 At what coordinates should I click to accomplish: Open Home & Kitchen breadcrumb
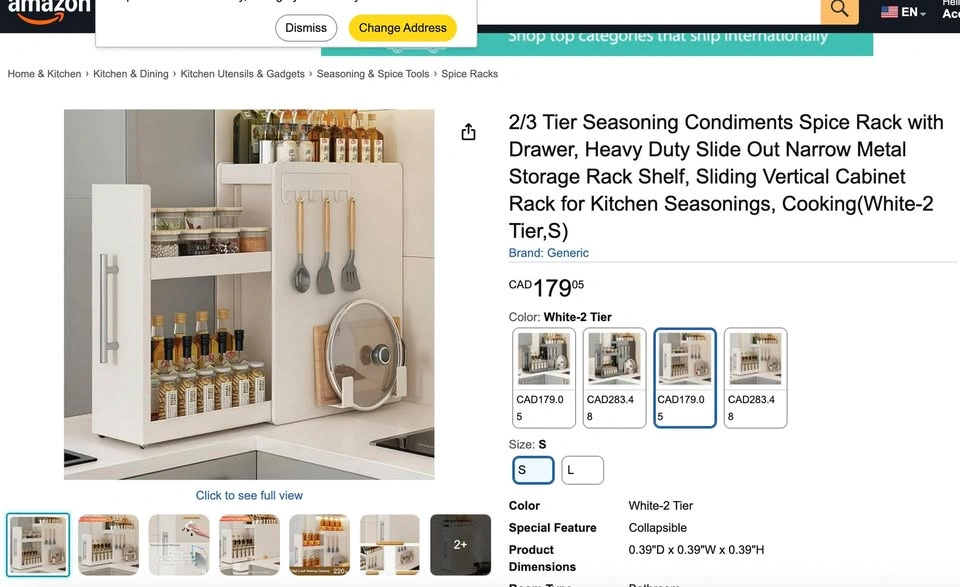click(44, 74)
